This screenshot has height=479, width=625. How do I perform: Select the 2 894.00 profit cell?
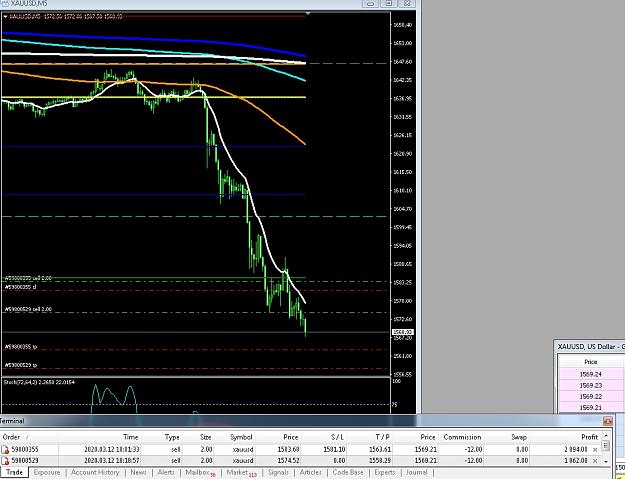(576, 450)
